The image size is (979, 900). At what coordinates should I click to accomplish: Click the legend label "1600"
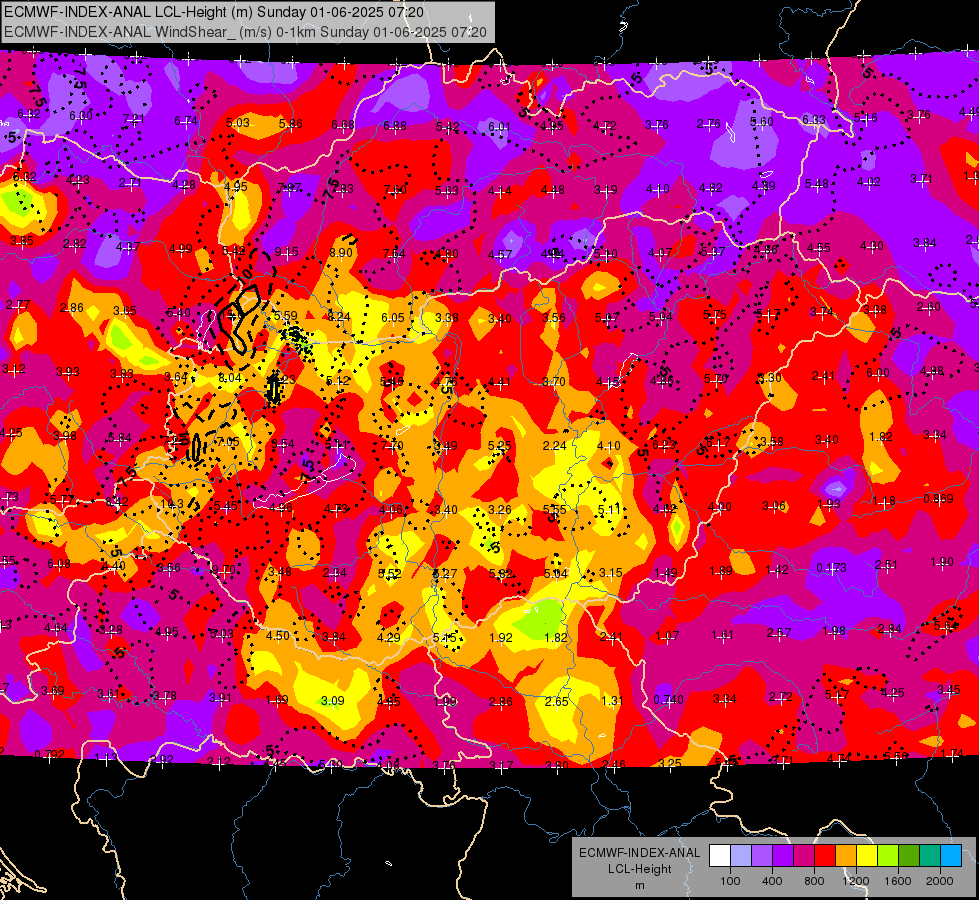click(x=898, y=881)
